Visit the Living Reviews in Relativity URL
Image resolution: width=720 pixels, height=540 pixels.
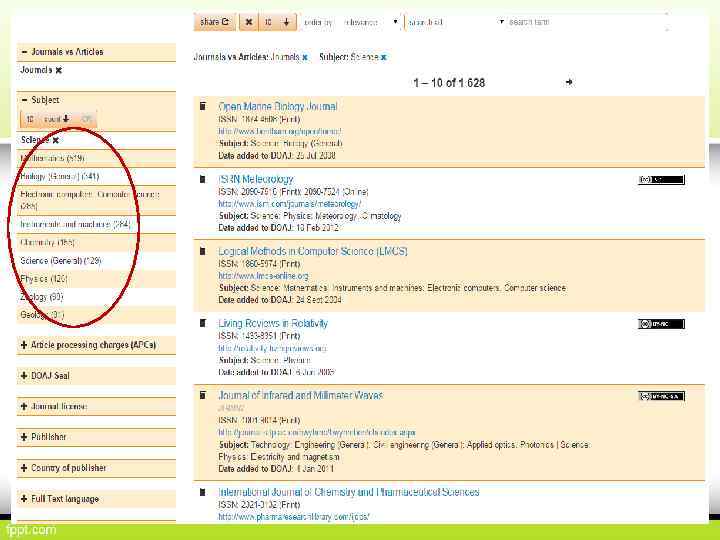272,348
